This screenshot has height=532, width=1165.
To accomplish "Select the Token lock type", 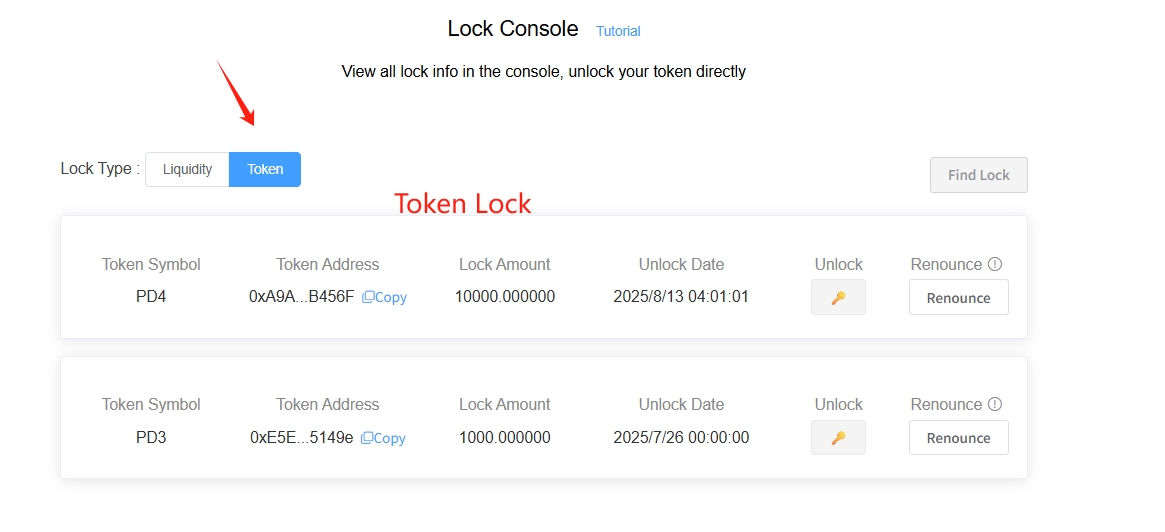I will (265, 169).
